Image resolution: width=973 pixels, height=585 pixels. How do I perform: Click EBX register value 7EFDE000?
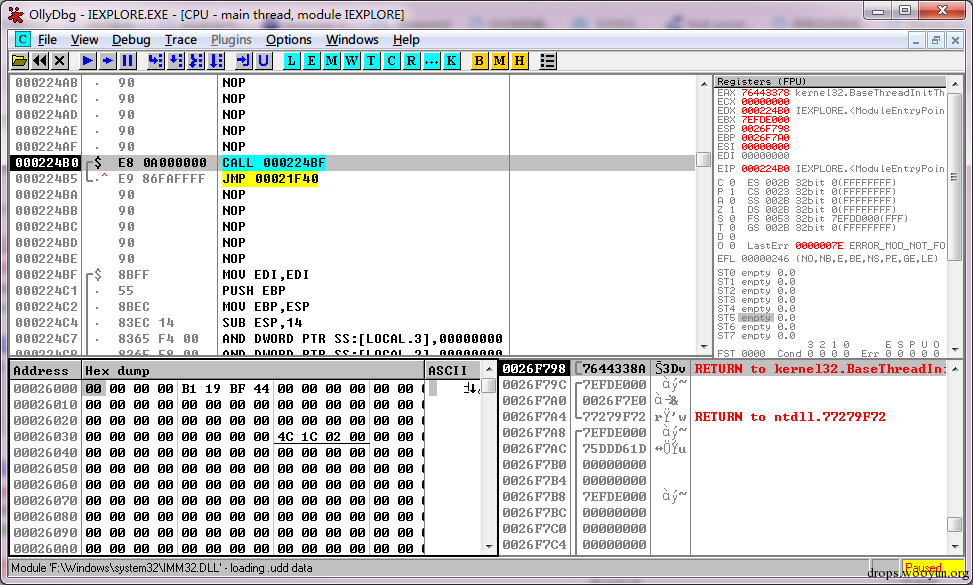(765, 120)
